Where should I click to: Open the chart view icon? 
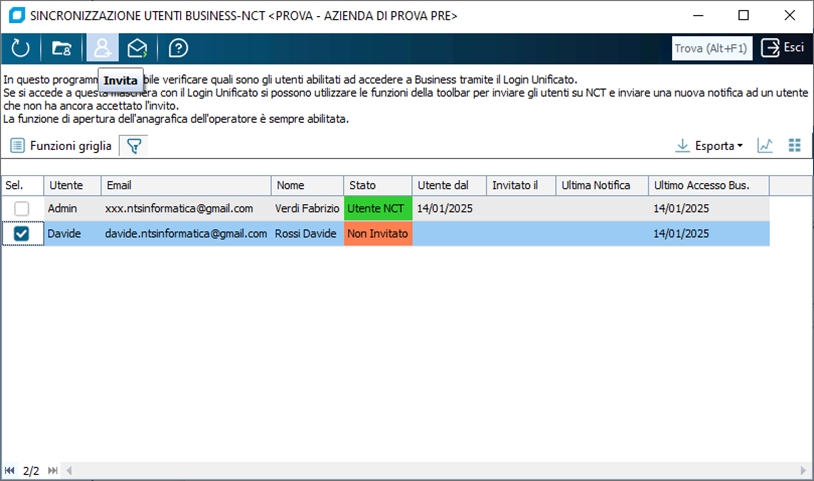765,146
